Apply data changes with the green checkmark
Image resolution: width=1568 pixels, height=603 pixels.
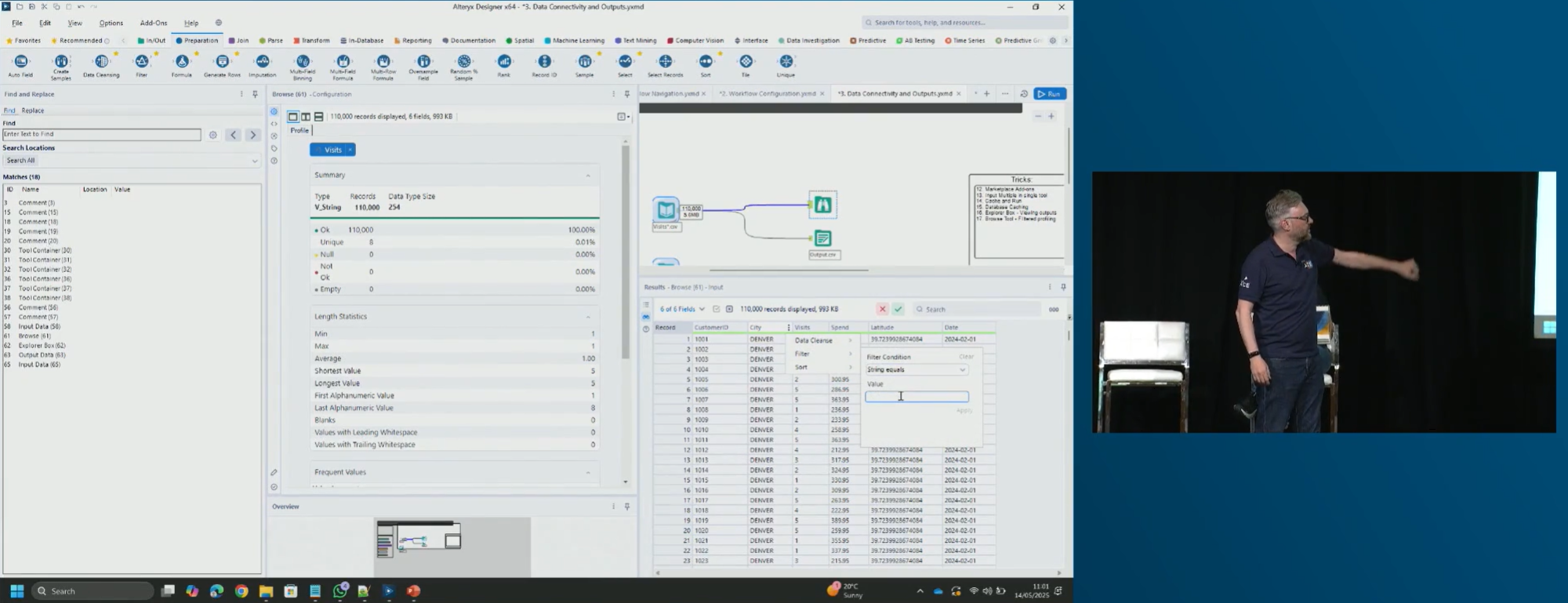898,309
